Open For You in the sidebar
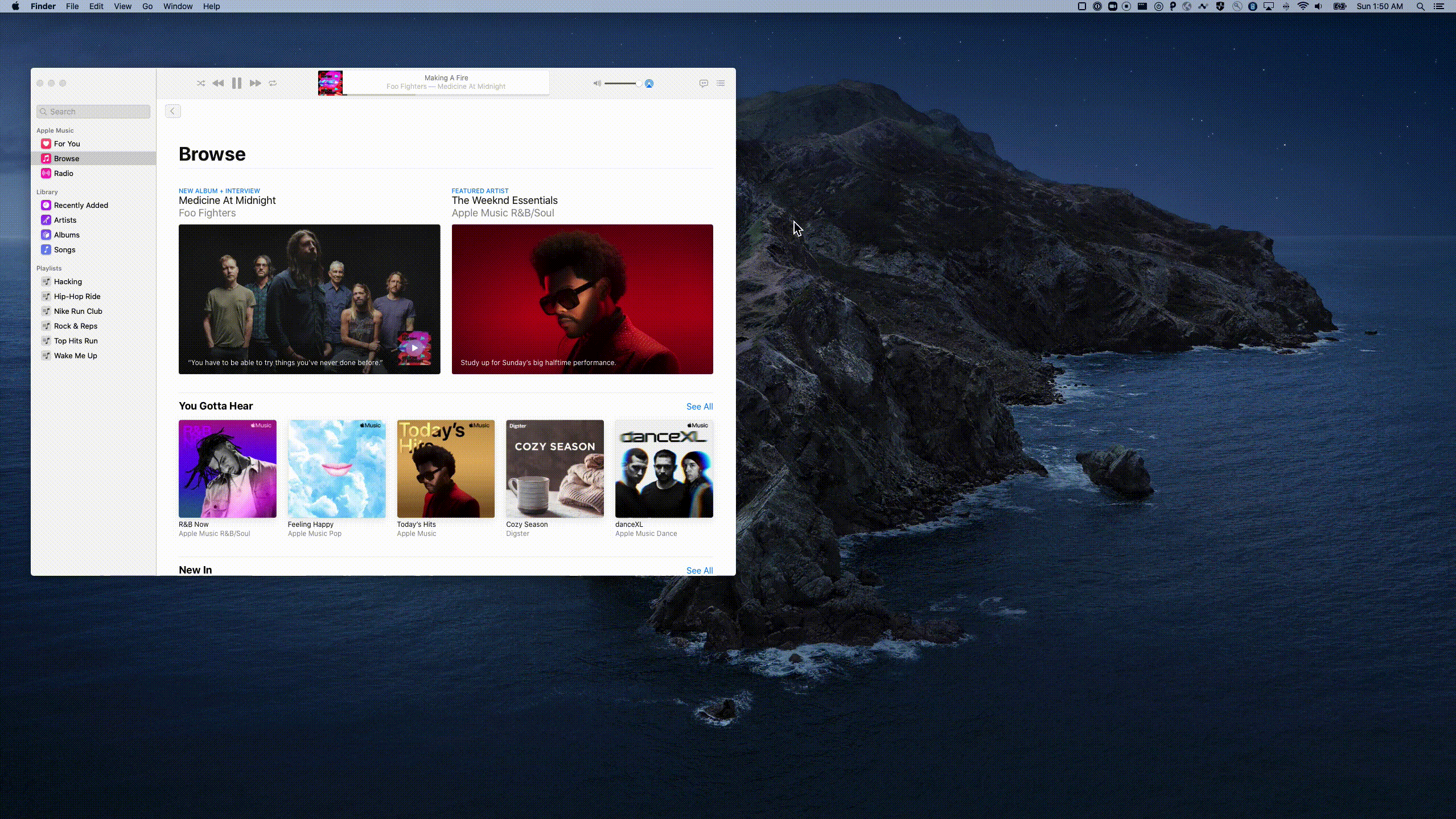The image size is (1456, 819). 93,144
